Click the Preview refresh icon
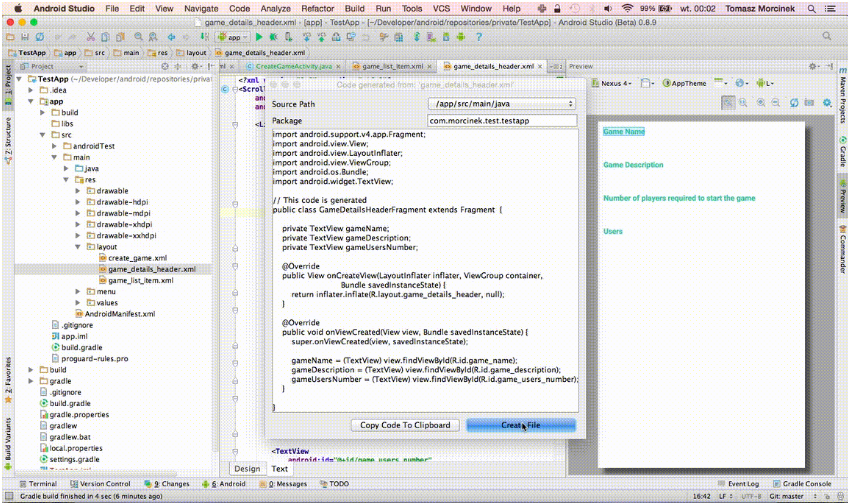This screenshot has height=503, width=848. 794,102
